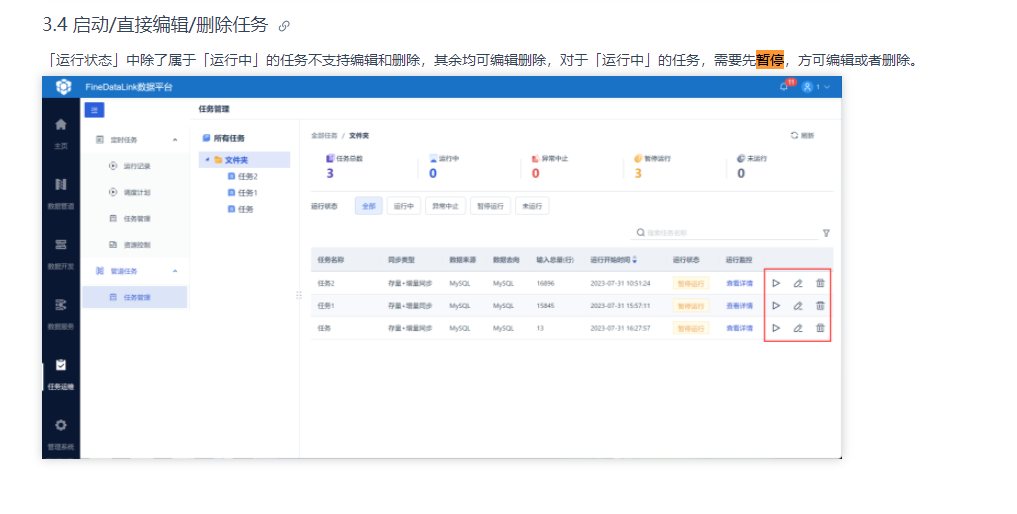Click the panel resize handle beside the tree
Screen dimensions: 1017x514
(298, 295)
